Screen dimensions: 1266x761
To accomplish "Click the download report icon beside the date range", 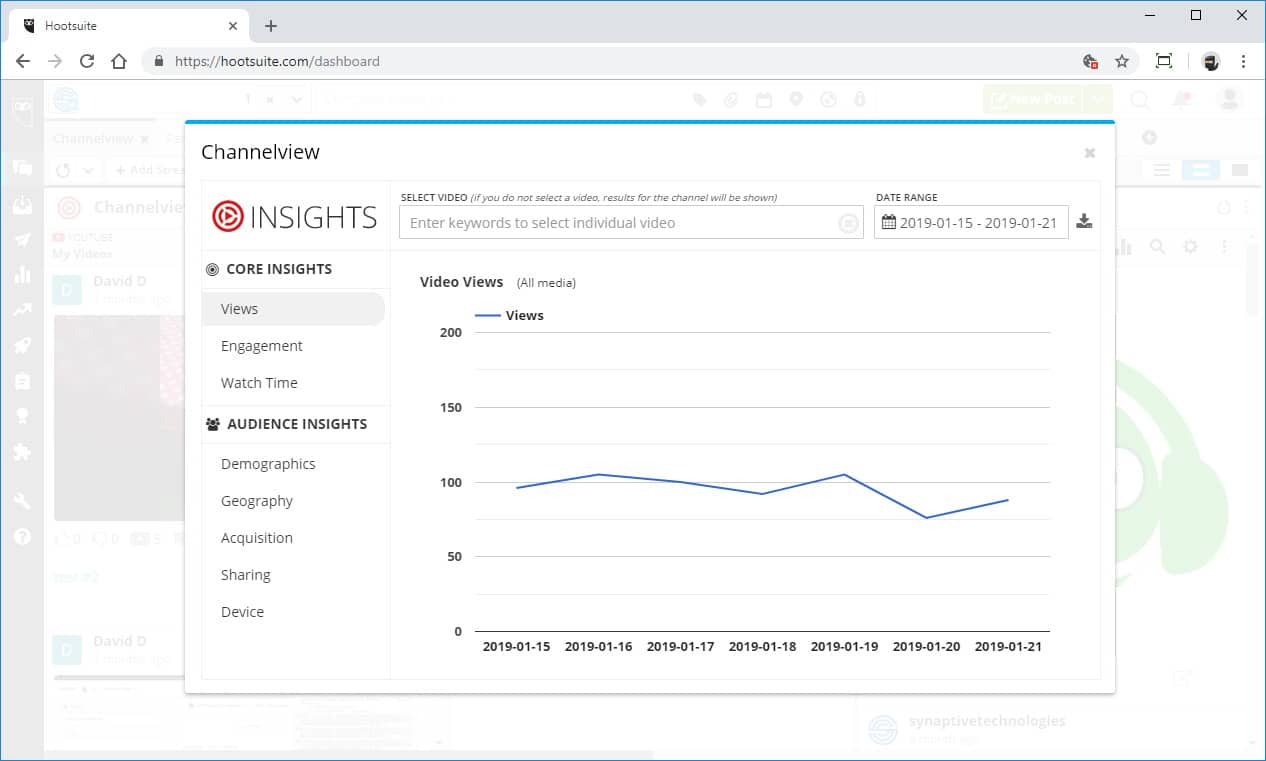I will (x=1084, y=222).
